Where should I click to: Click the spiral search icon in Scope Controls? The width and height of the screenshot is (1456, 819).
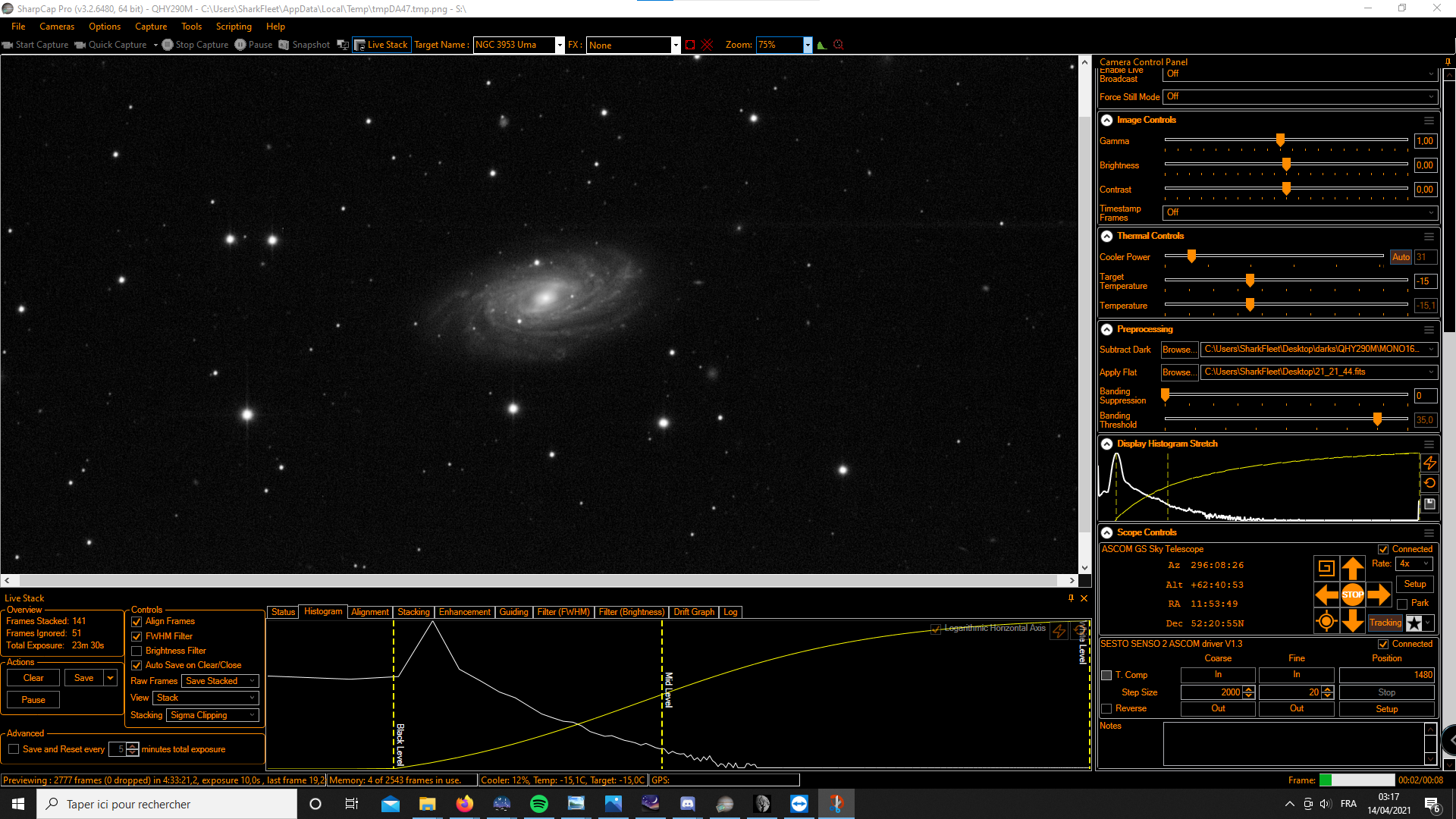[1326, 568]
